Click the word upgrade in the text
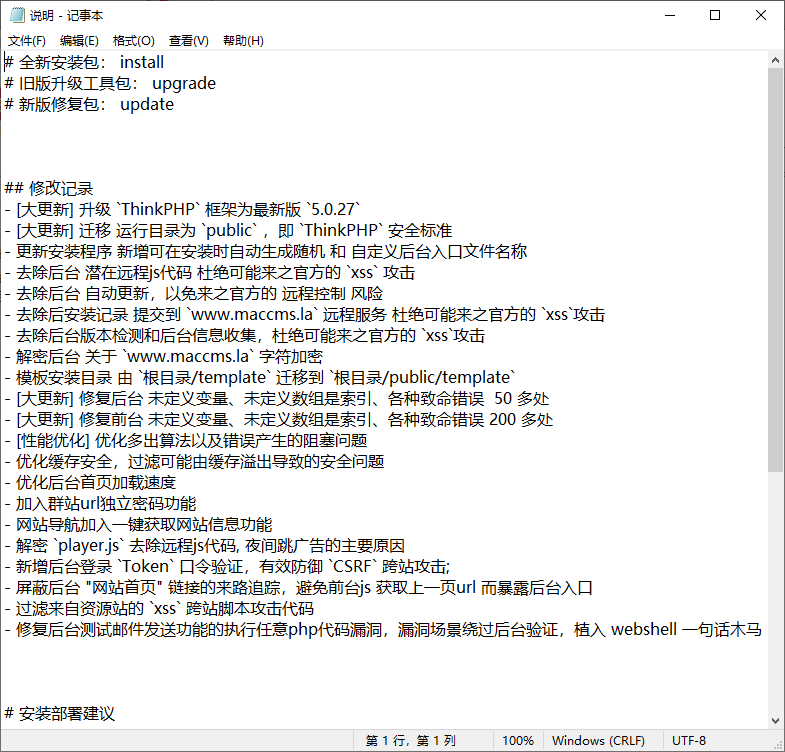Image resolution: width=785 pixels, height=752 pixels. tap(184, 84)
